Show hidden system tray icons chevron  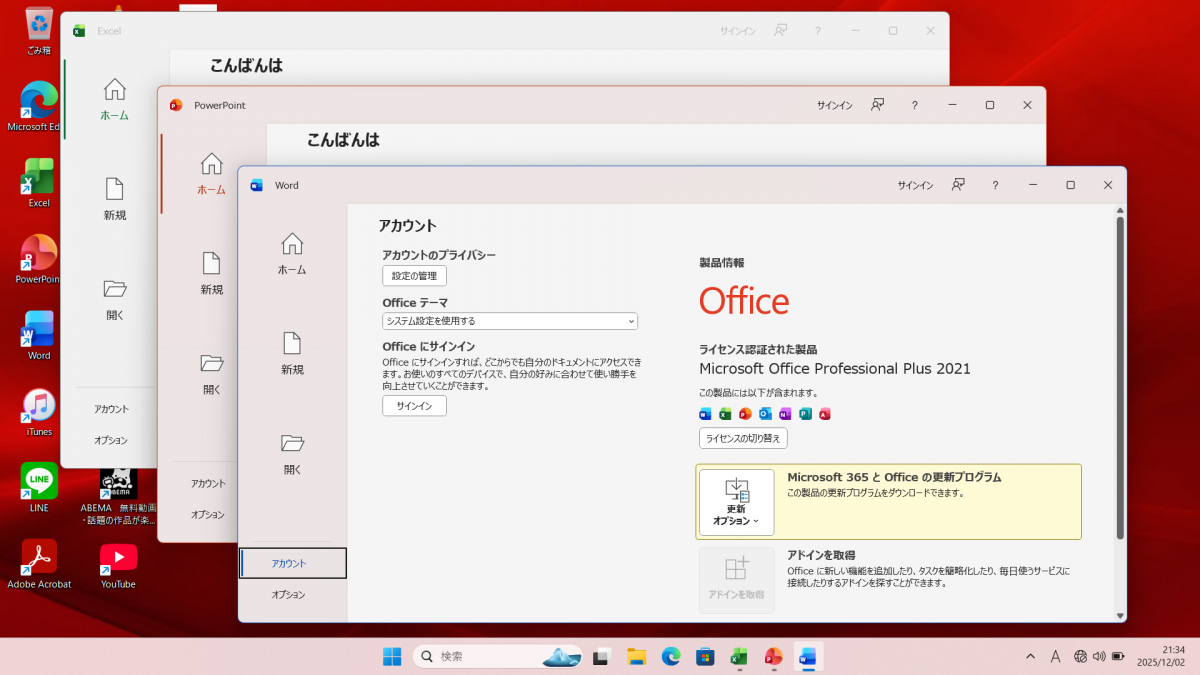tap(1031, 657)
